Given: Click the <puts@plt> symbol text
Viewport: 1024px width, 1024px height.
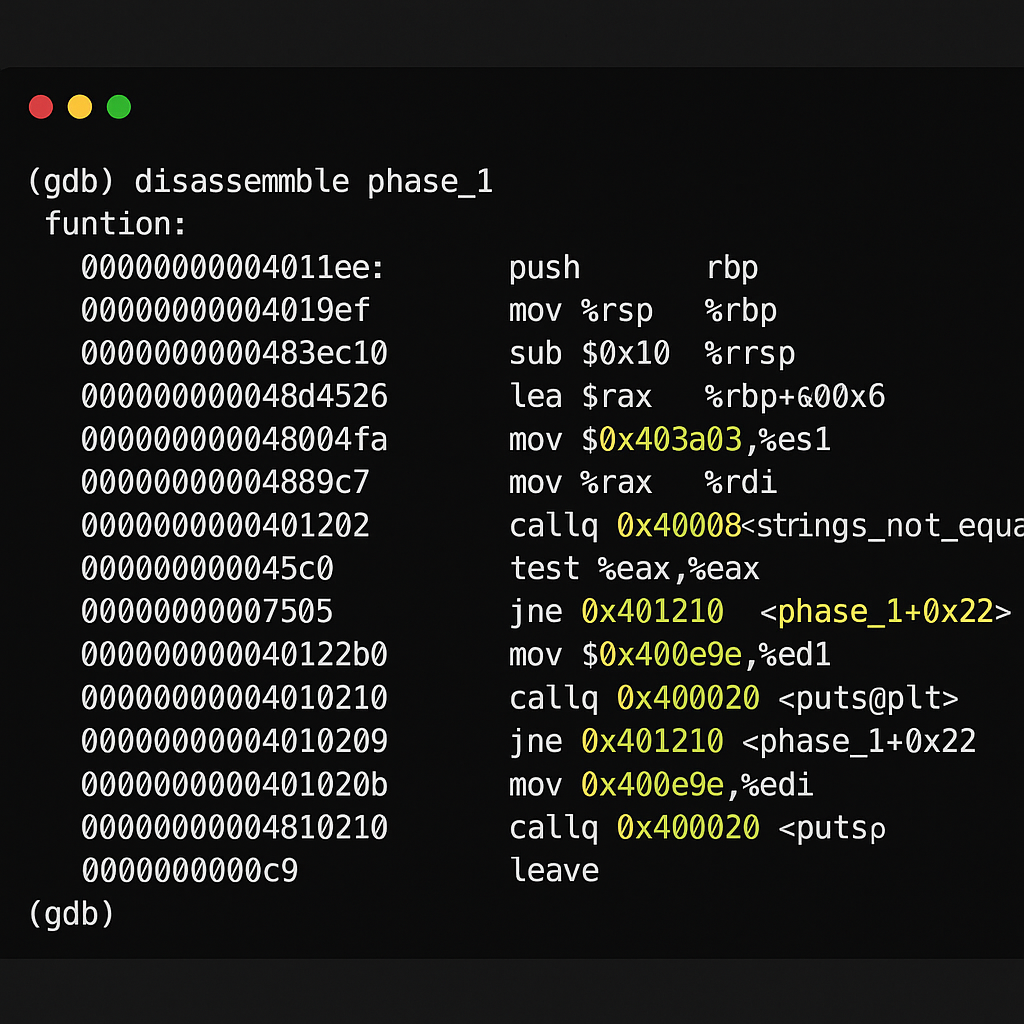Looking at the screenshot, I should click(x=869, y=699).
